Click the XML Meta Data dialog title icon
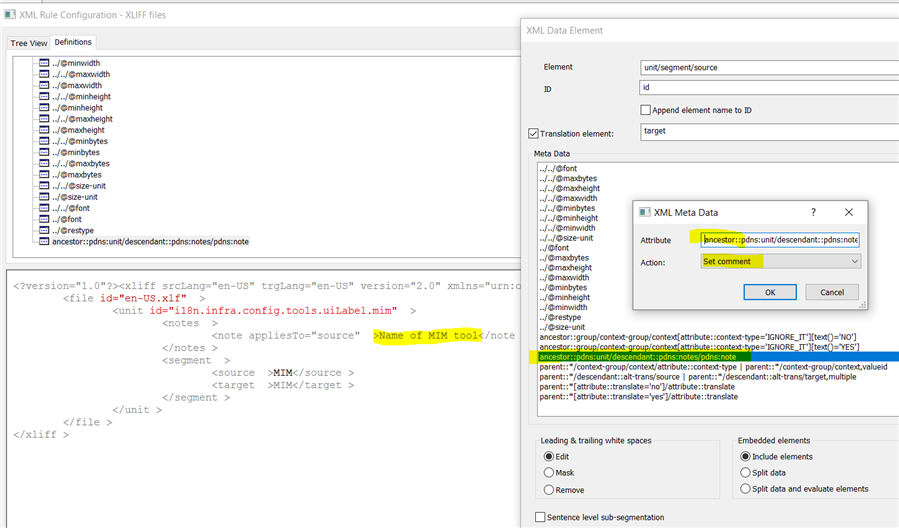This screenshot has height=528, width=899. point(645,212)
